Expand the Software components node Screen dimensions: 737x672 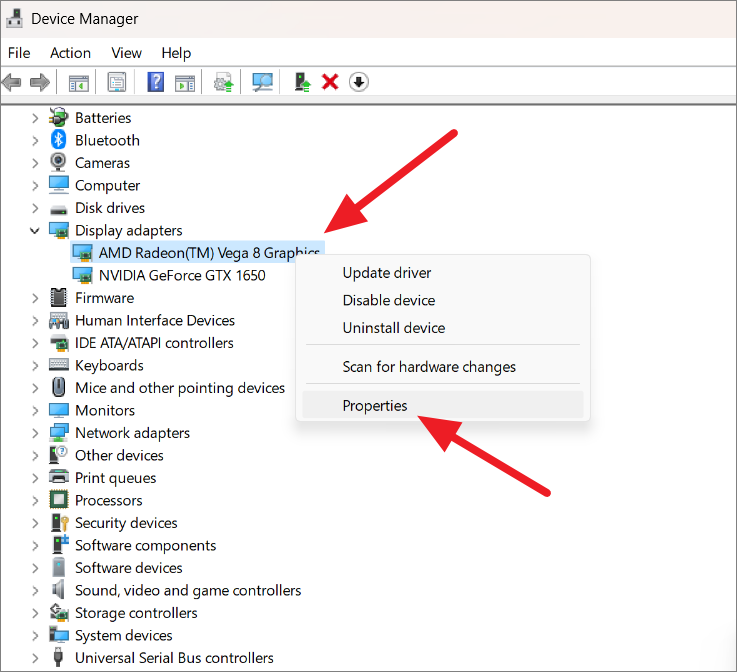(x=35, y=546)
